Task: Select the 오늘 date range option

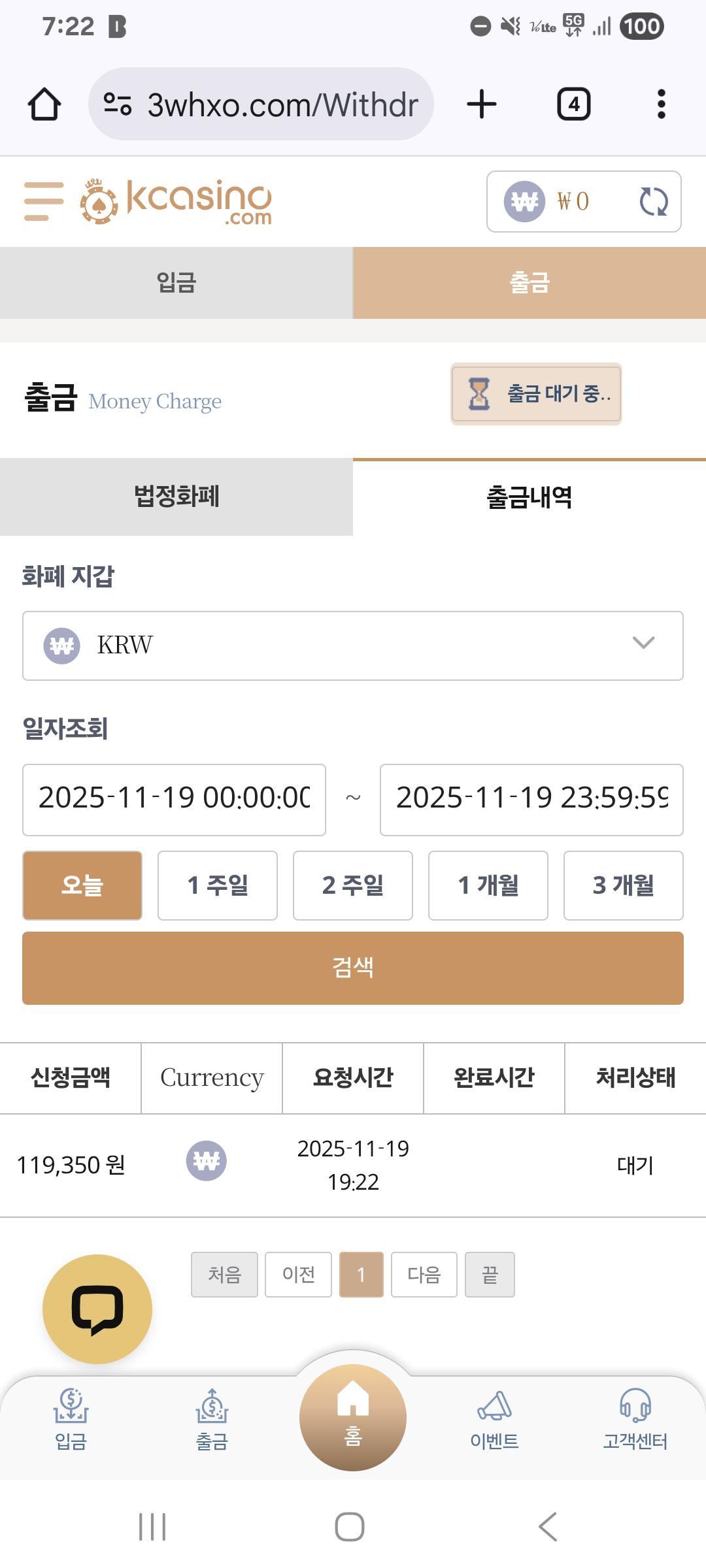Action: point(82,885)
